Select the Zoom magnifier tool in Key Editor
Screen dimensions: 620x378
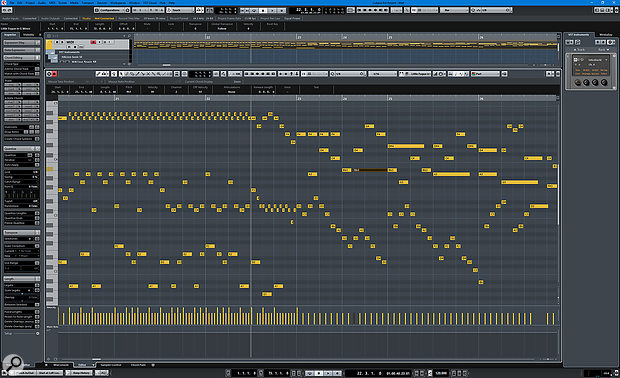(x=159, y=74)
